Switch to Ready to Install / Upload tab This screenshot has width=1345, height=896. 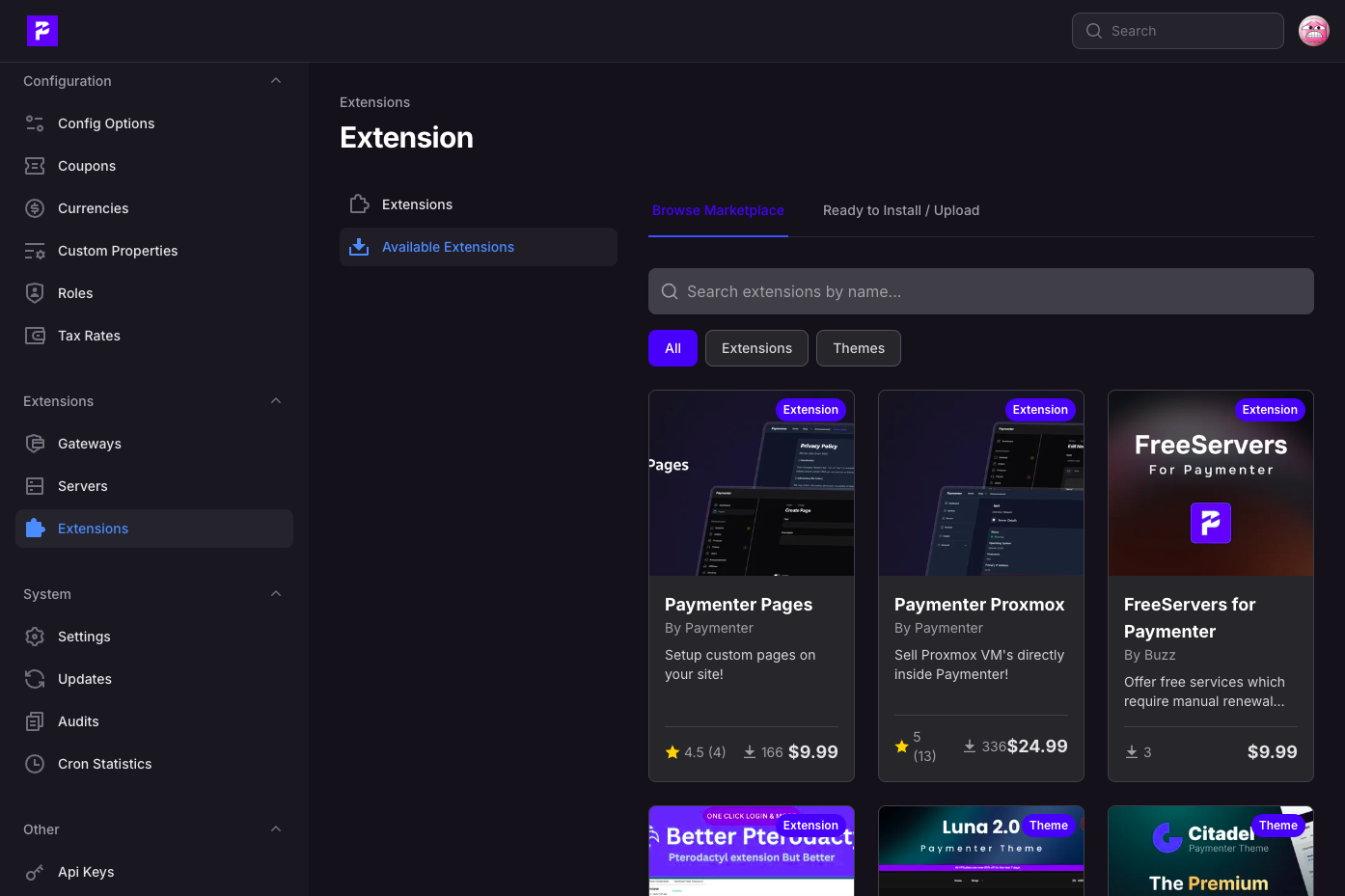point(901,210)
